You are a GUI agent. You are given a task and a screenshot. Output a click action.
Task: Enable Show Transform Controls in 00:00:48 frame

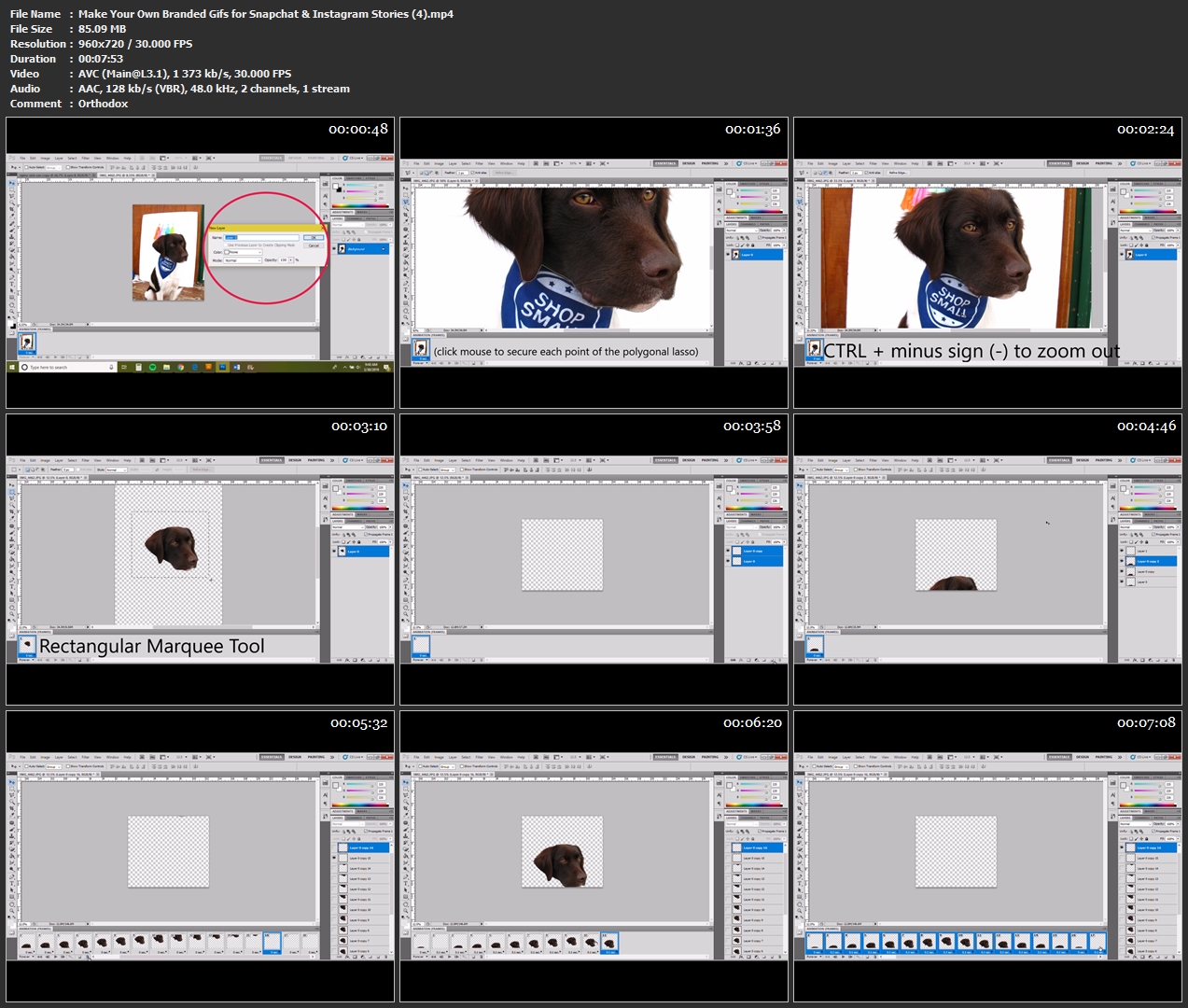point(68,167)
